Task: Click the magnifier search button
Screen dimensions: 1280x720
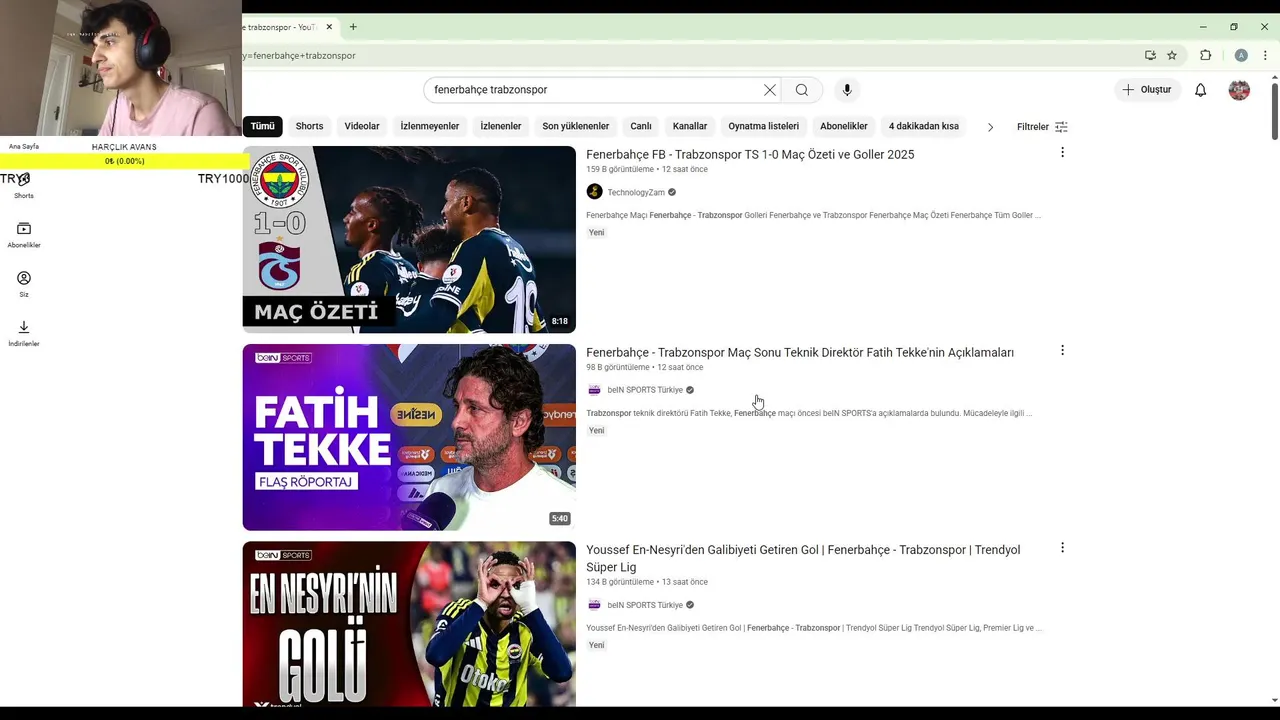Action: point(802,90)
